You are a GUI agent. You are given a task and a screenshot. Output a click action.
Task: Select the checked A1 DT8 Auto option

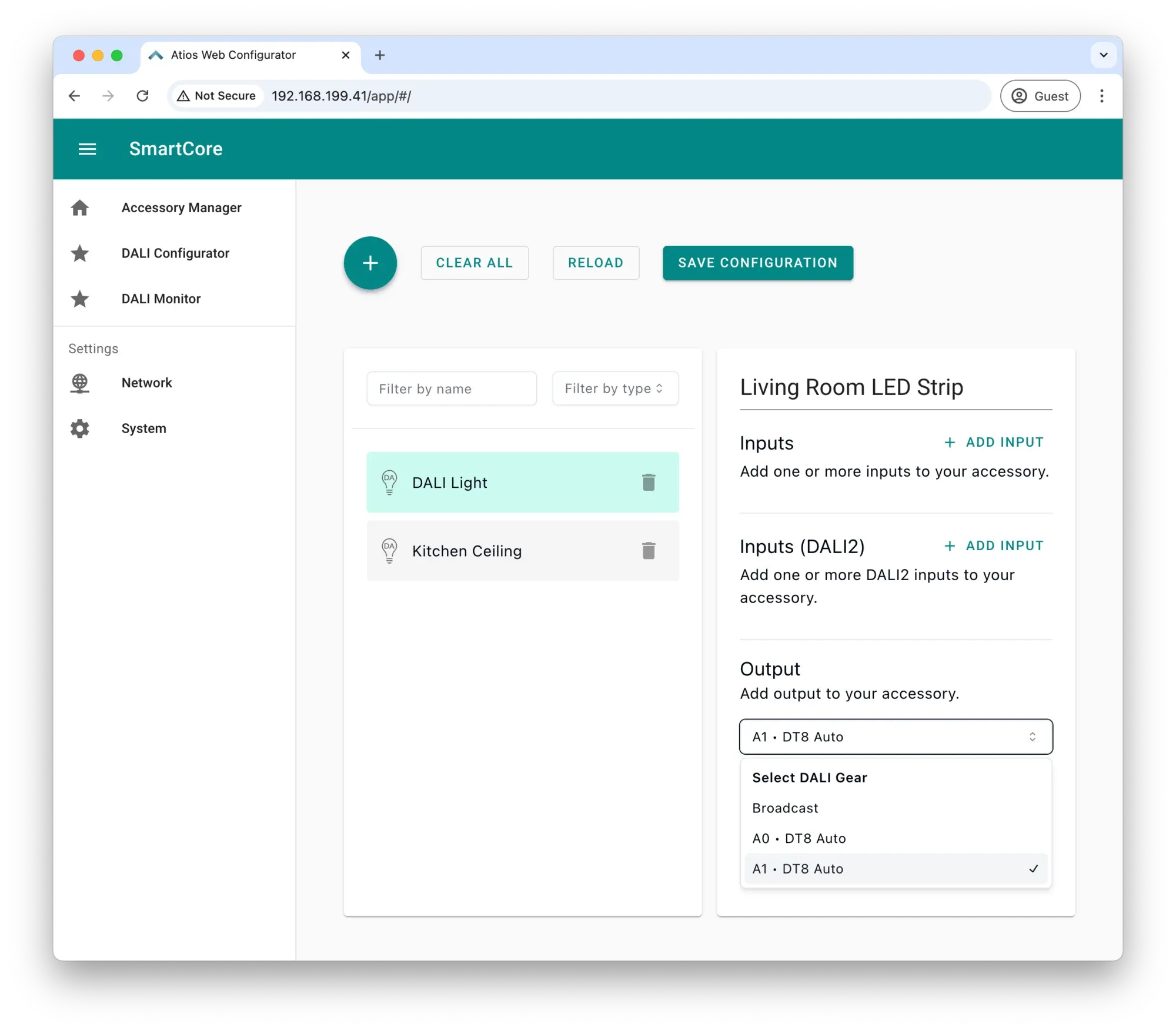pyautogui.click(x=896, y=869)
